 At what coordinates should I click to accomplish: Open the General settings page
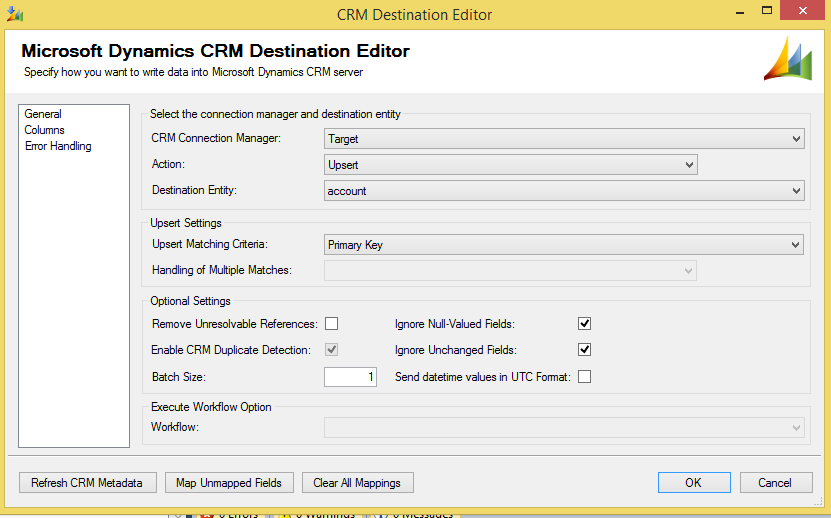43,114
